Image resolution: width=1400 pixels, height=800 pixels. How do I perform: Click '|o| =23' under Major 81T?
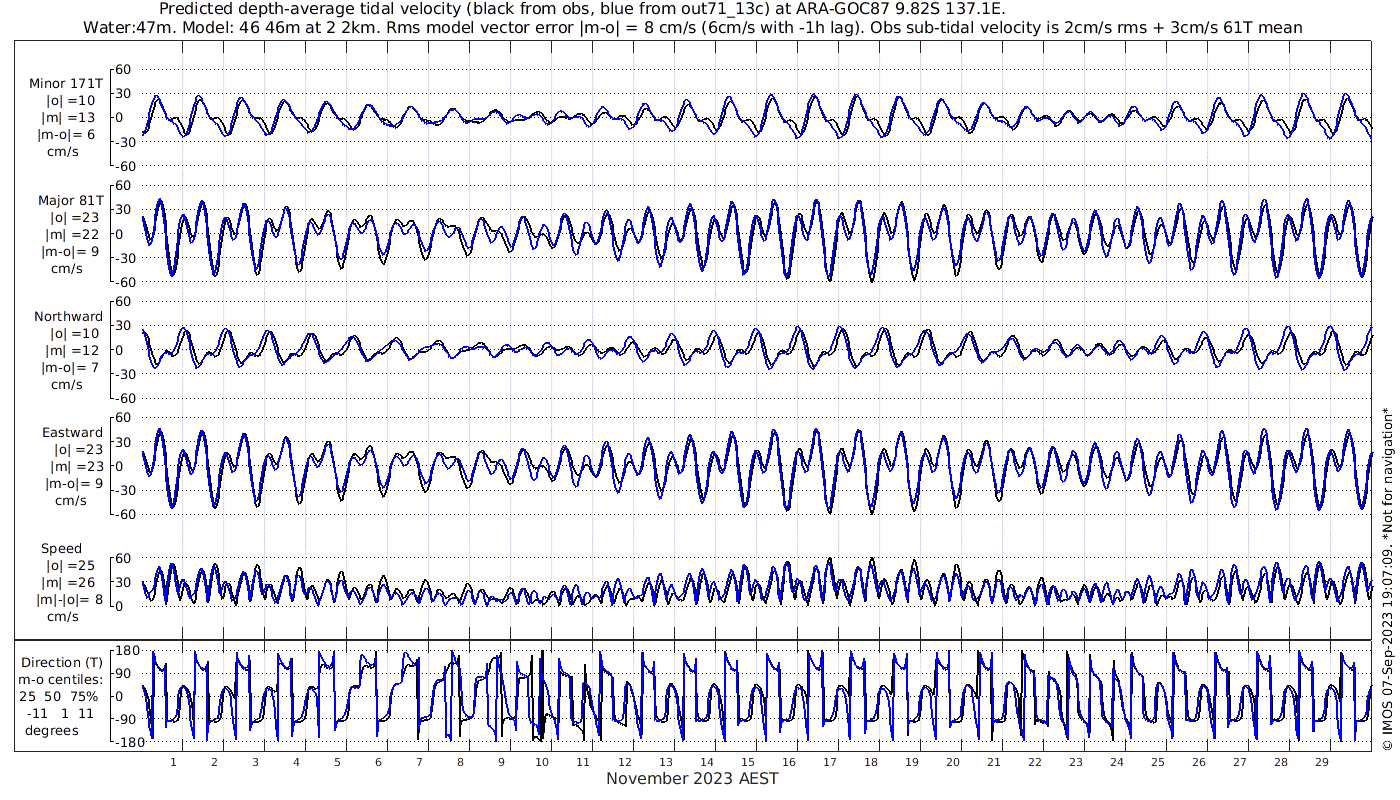point(72,217)
